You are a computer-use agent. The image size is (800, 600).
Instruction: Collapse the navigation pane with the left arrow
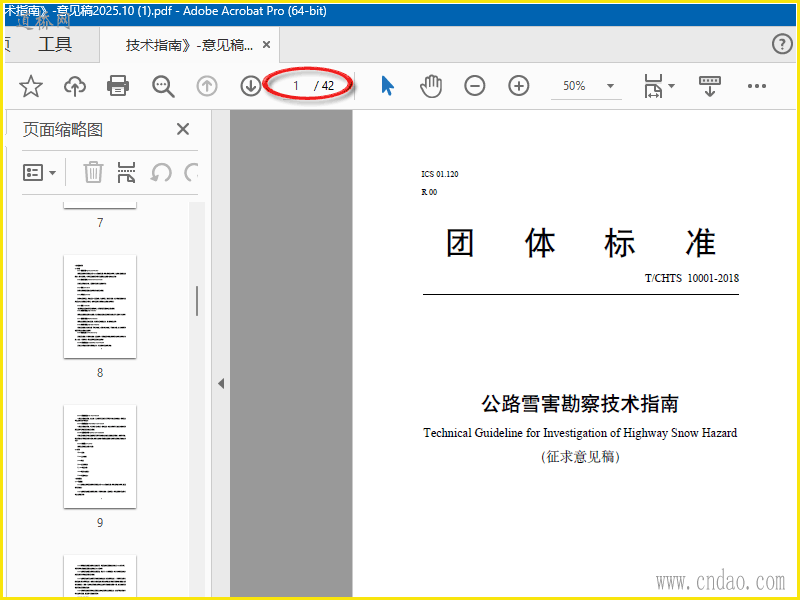[x=221, y=384]
